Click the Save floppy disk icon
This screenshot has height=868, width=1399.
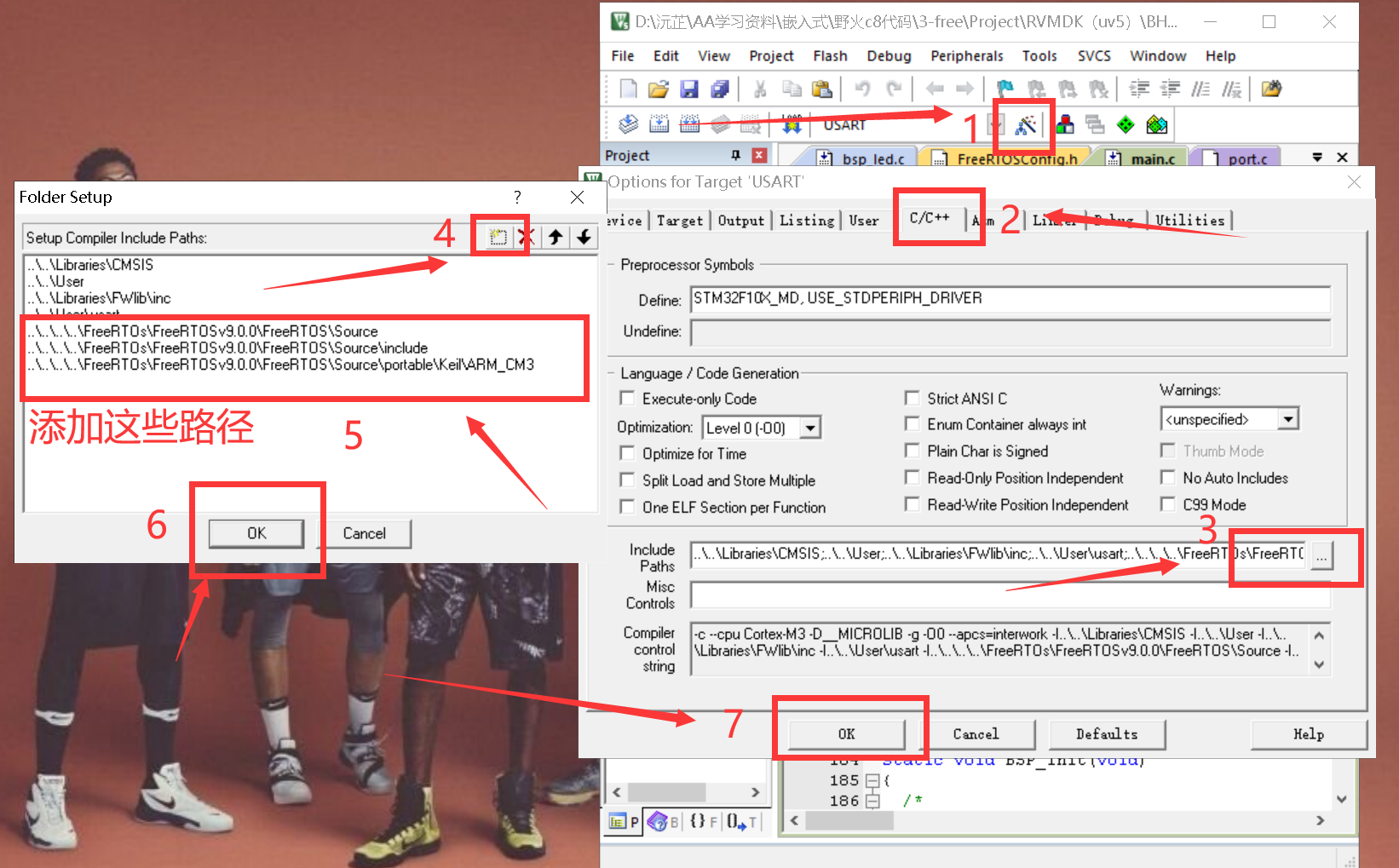pyautogui.click(x=689, y=89)
